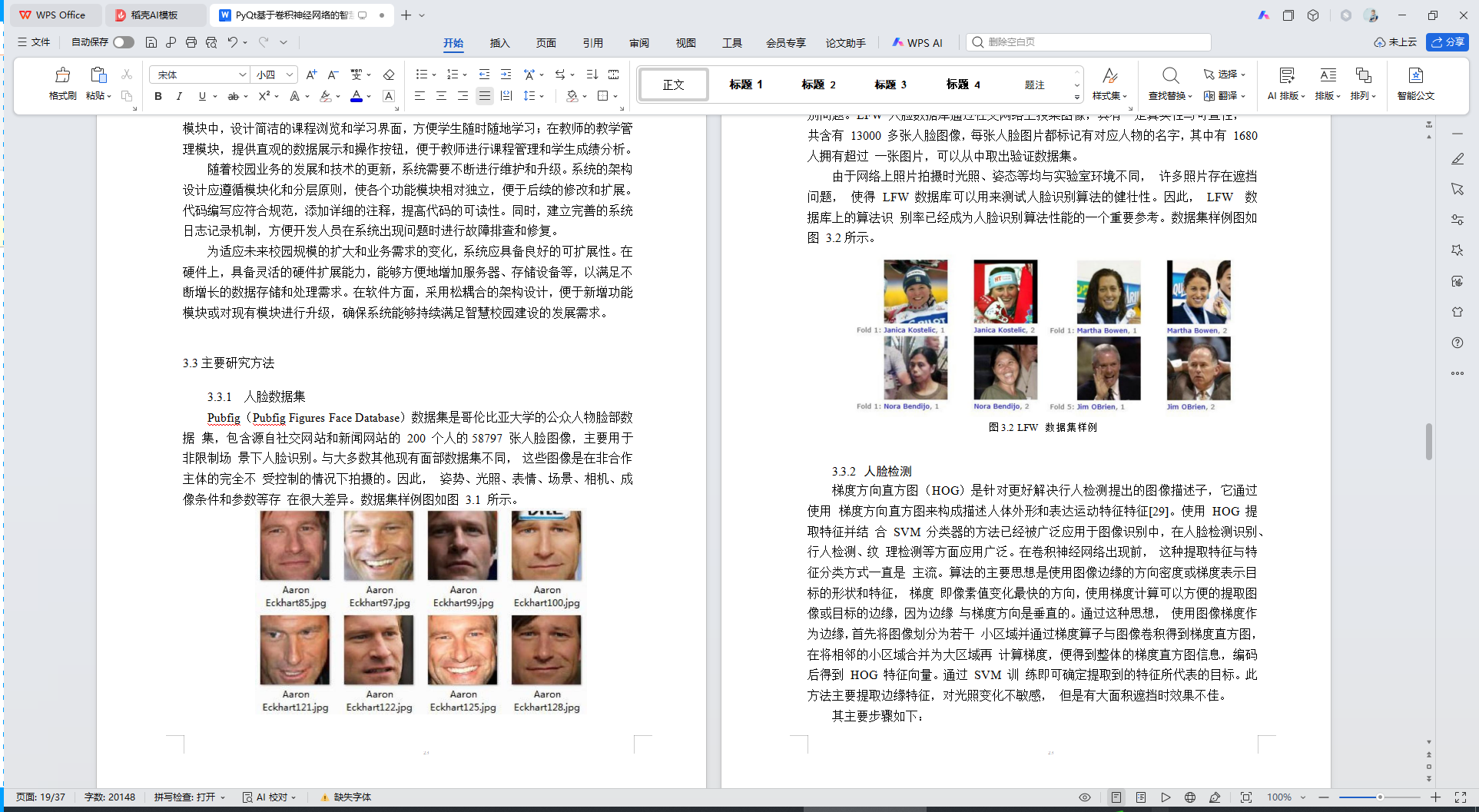Click the zoom in plus icon
This screenshot has height=812, width=1479.
pos(1435,797)
